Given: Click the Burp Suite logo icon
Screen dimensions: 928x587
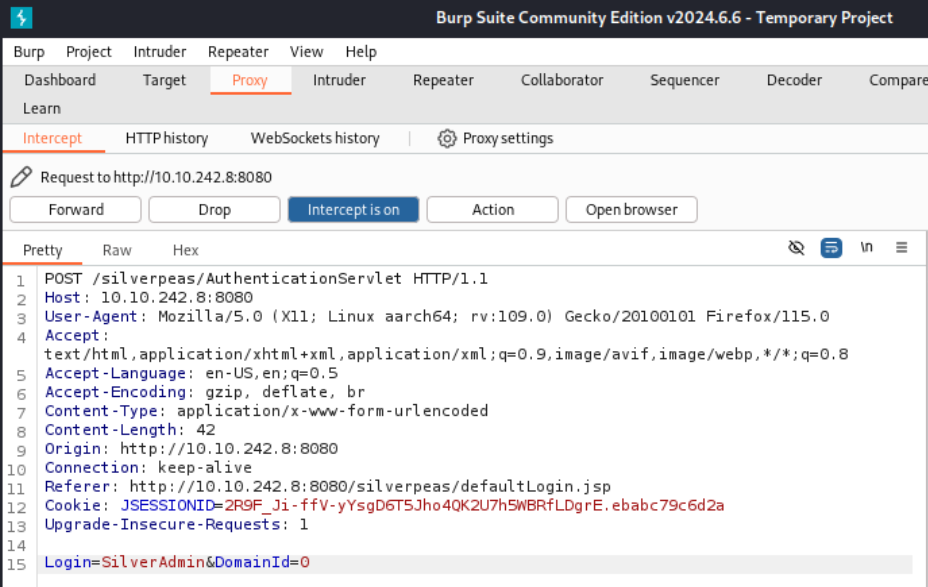Looking at the screenshot, I should 21,17.
